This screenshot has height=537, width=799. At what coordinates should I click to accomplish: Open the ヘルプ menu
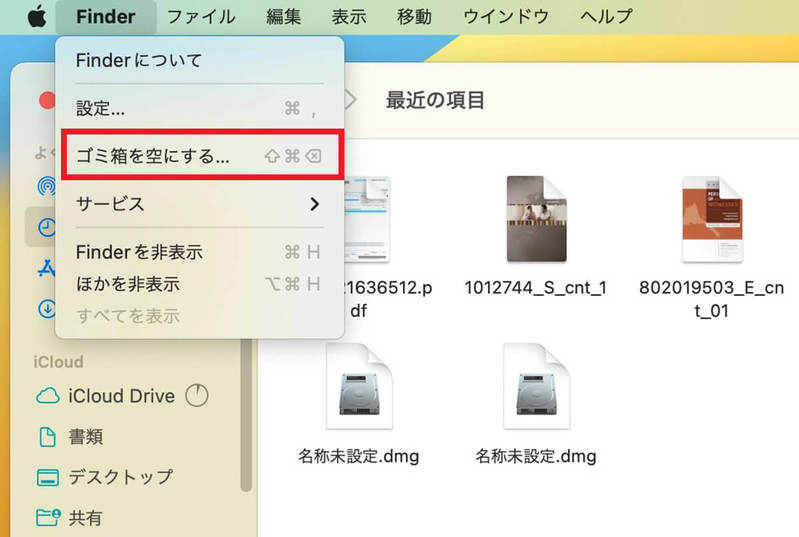click(606, 17)
